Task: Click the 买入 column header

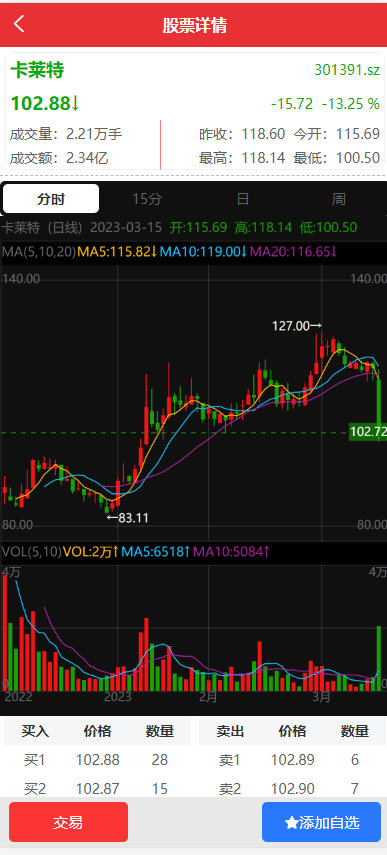Action: [x=35, y=731]
